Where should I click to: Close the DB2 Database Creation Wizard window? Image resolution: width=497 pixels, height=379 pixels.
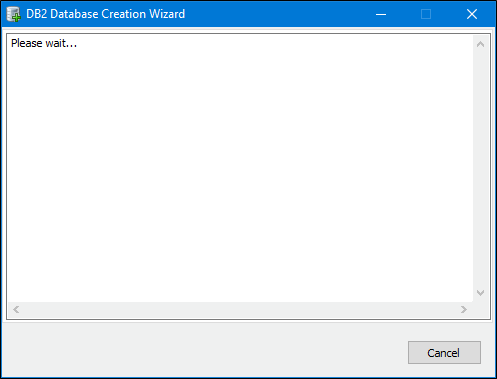coord(472,14)
